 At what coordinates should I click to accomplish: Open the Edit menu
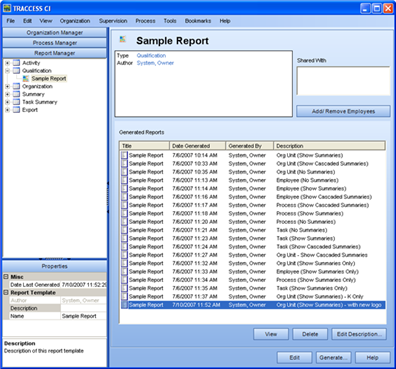coord(27,21)
